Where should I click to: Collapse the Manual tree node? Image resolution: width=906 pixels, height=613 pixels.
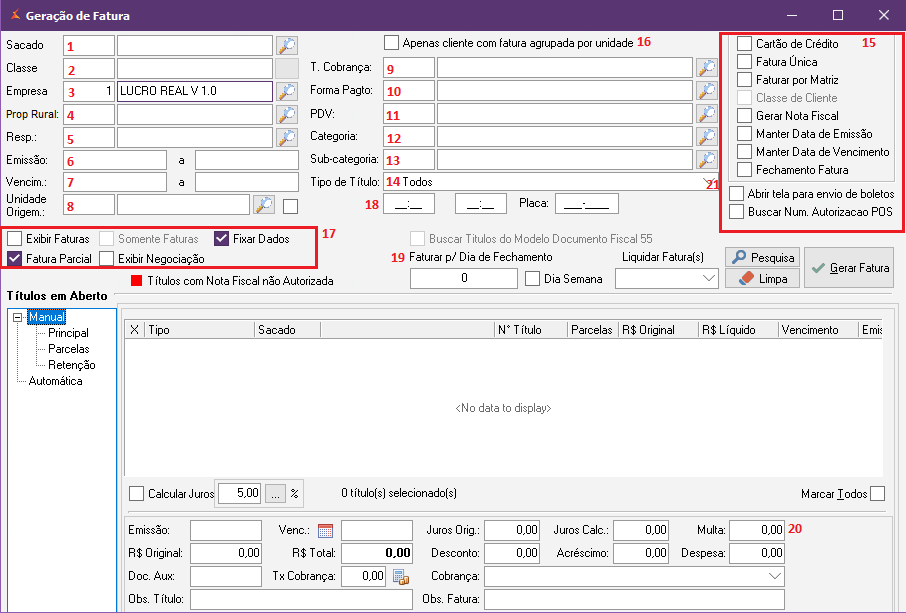click(x=17, y=317)
